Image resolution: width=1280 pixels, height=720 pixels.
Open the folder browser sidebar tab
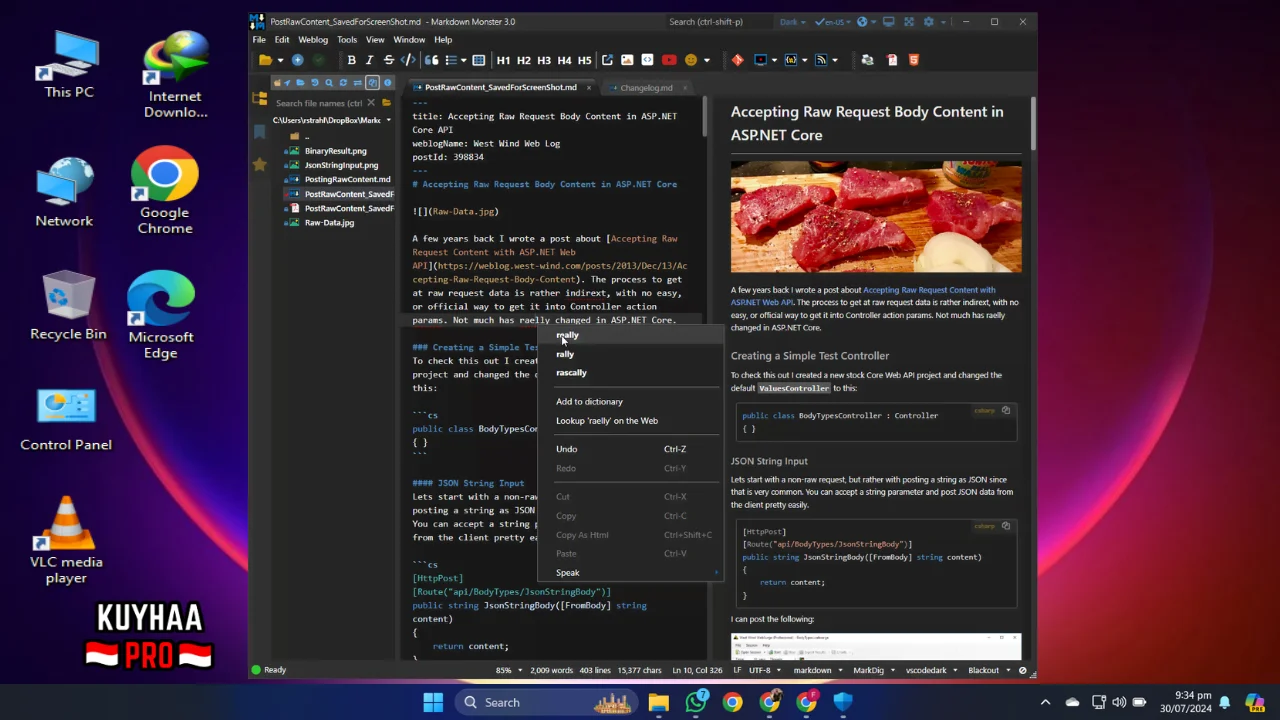[260, 99]
